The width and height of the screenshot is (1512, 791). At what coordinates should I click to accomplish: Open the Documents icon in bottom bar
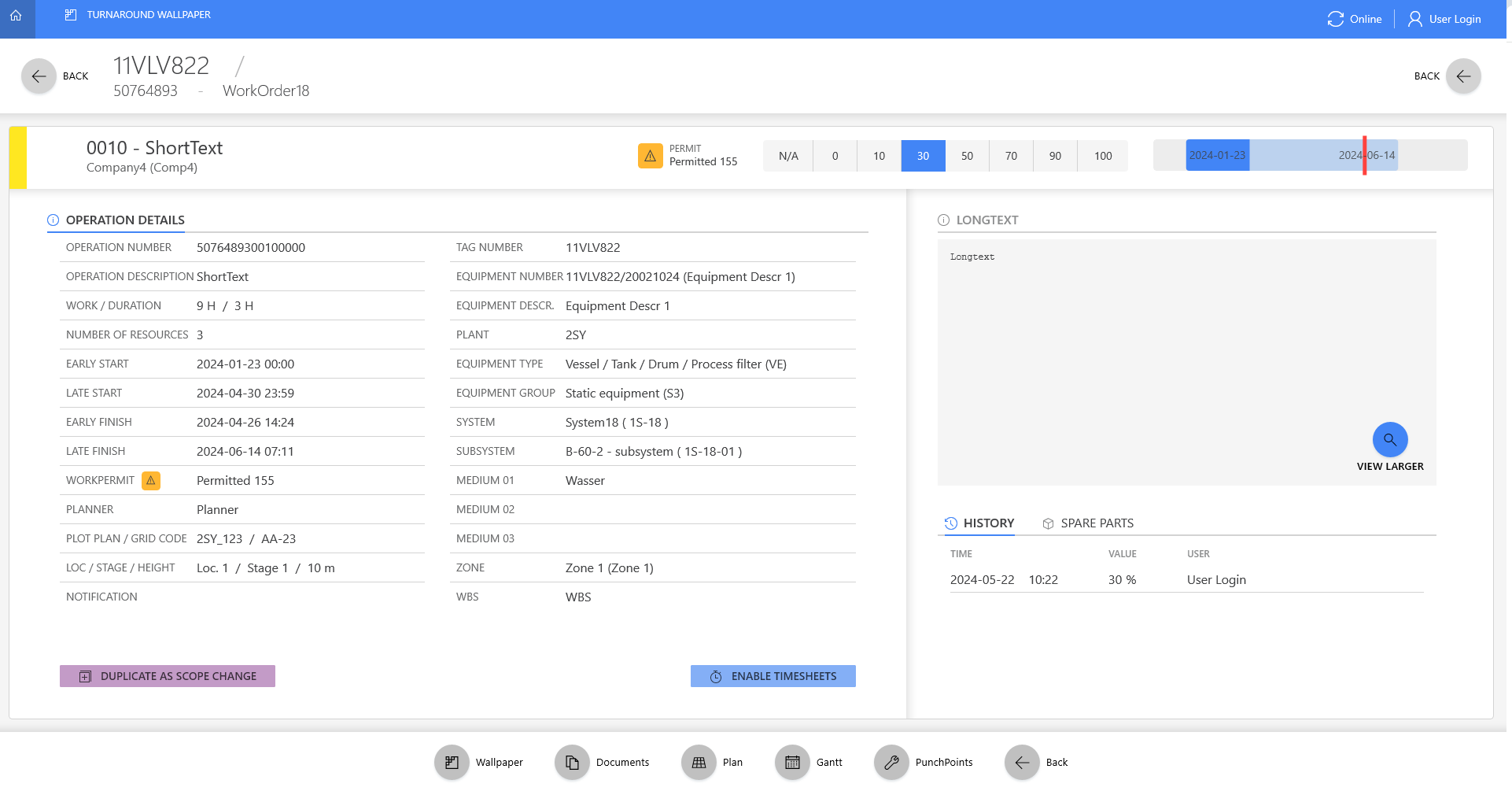point(572,762)
